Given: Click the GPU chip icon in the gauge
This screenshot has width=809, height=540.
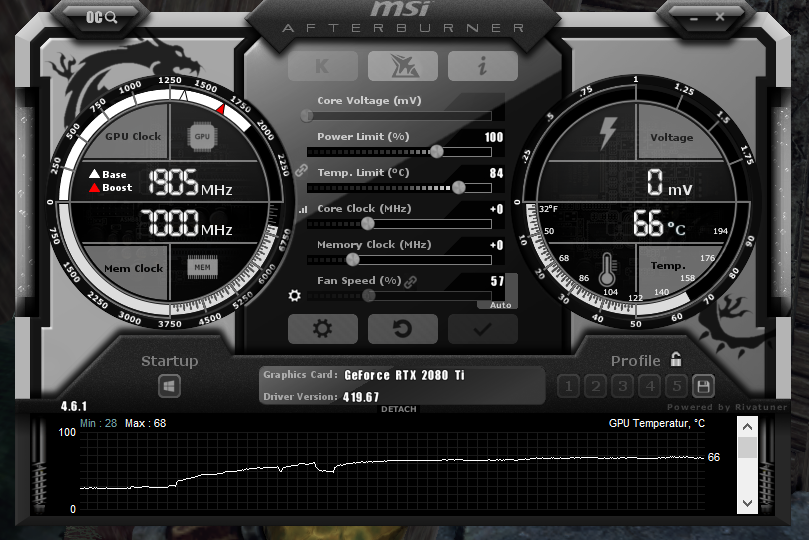Looking at the screenshot, I should (202, 137).
